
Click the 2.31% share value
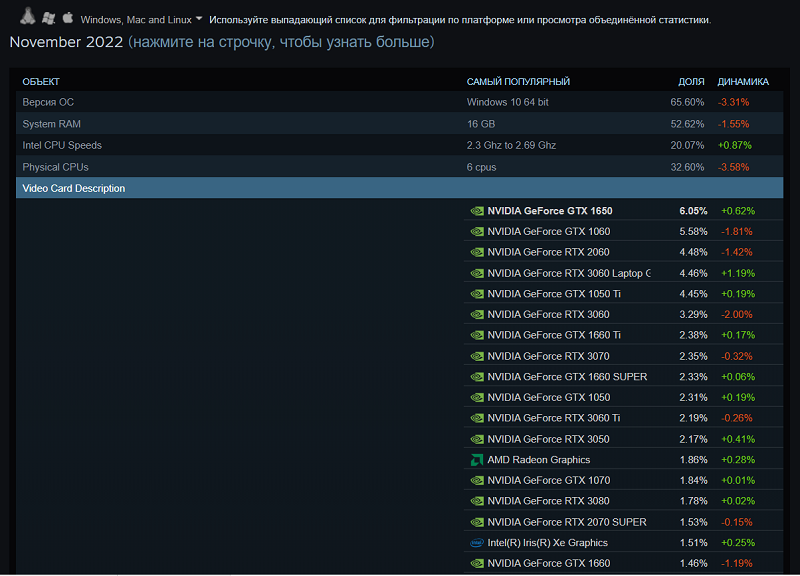(693, 397)
